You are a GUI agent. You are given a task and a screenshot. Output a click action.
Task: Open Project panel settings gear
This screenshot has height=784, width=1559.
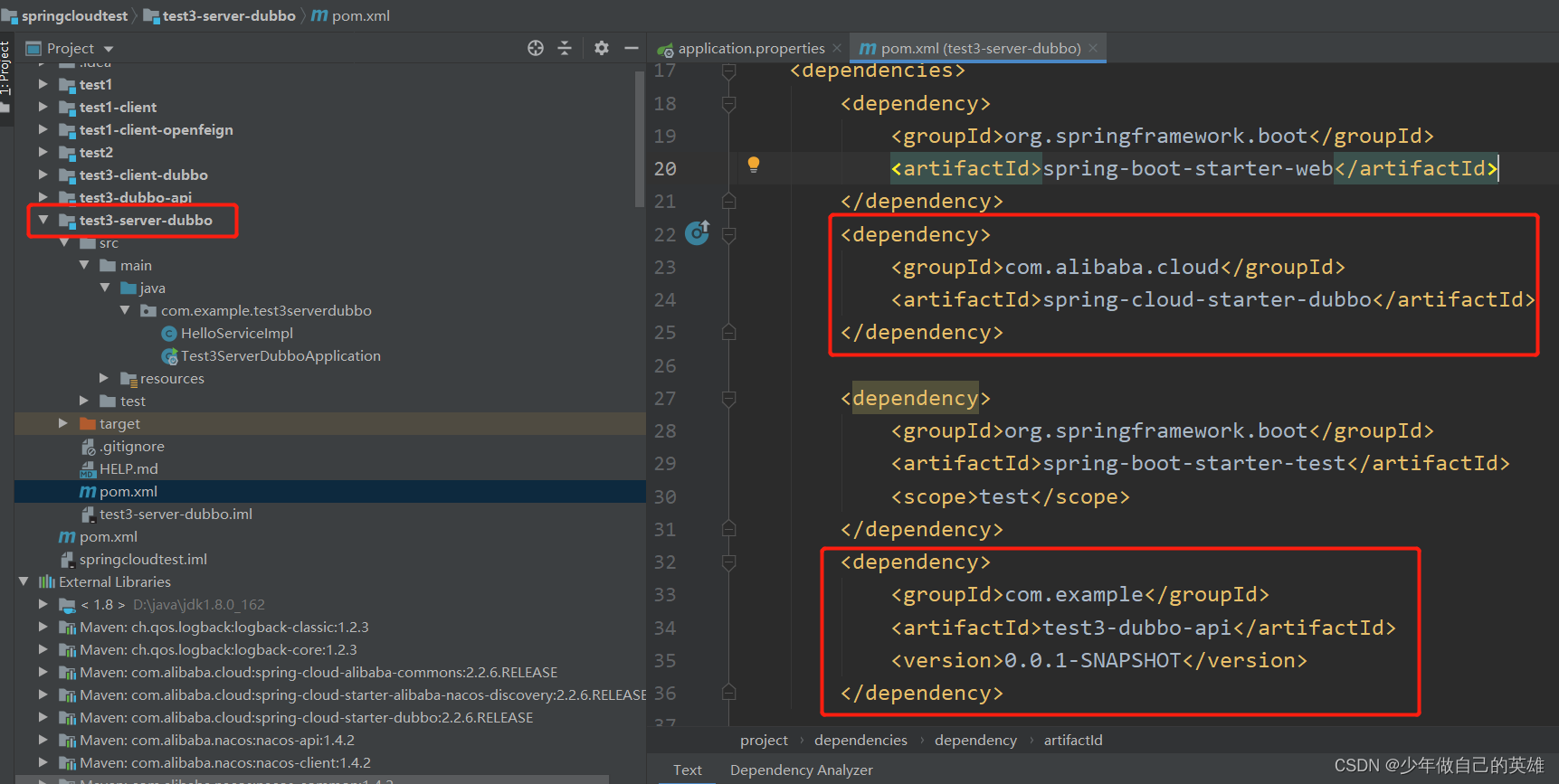(x=602, y=48)
